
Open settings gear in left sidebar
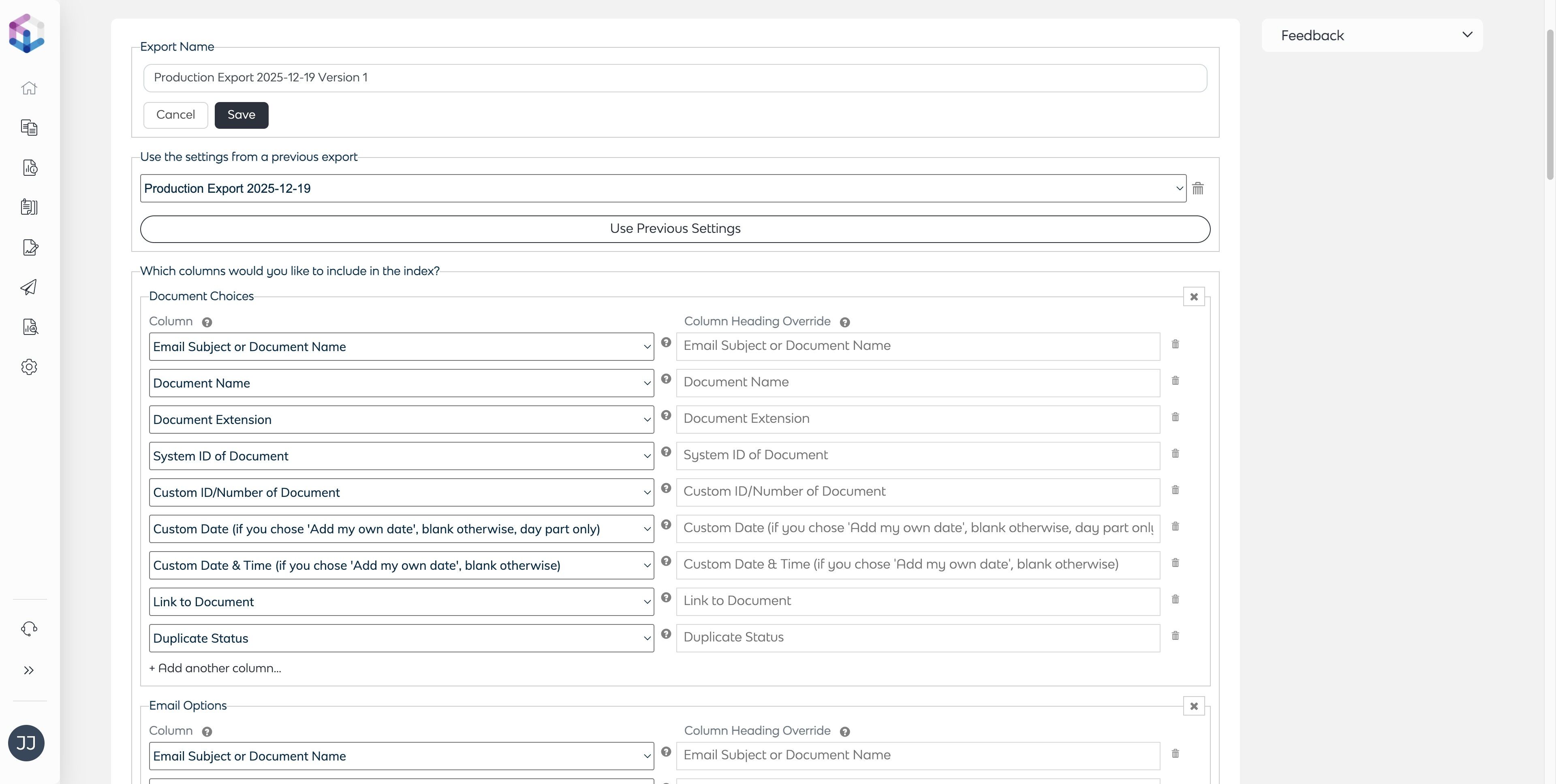29,367
